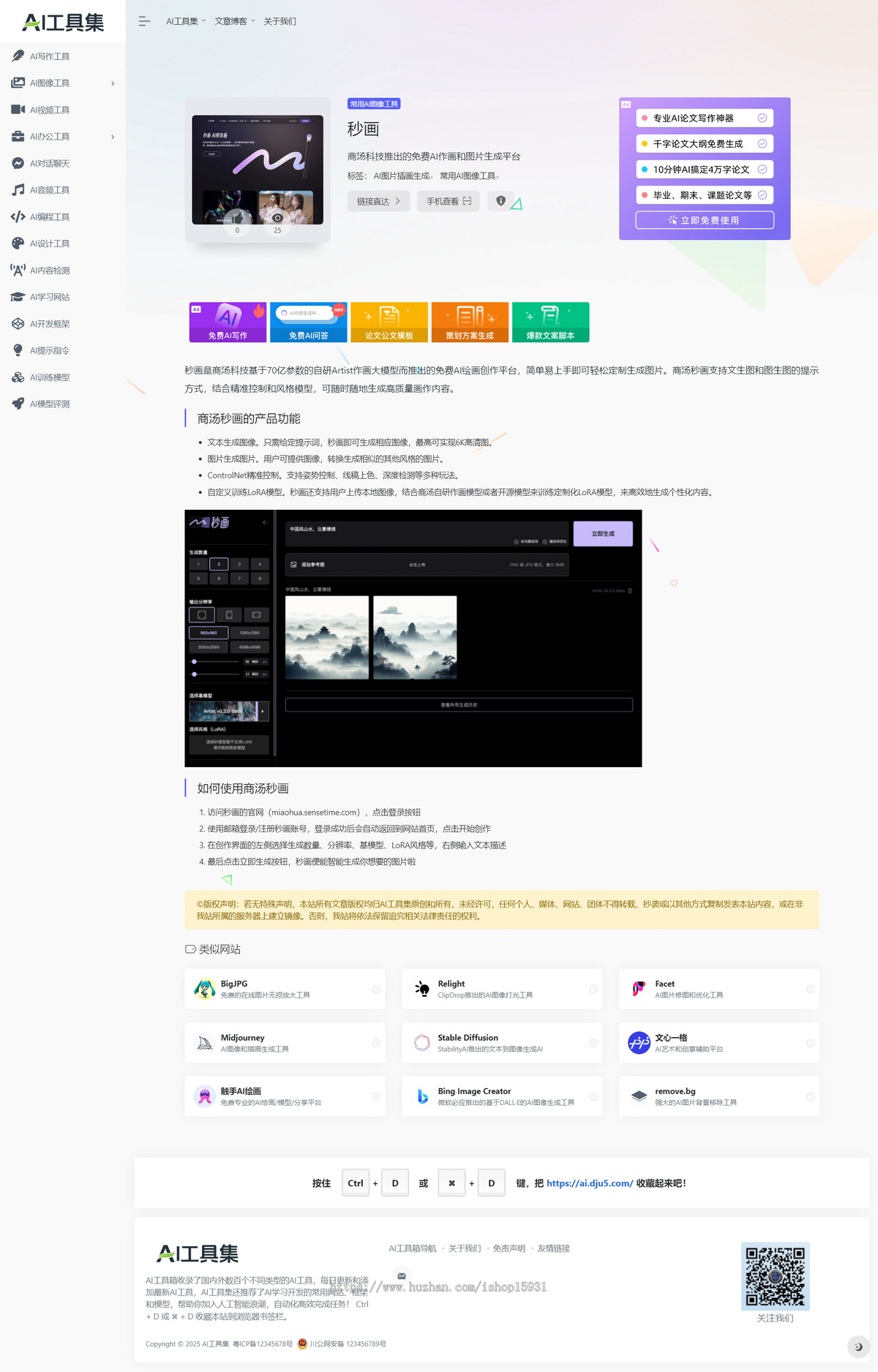Click the 关注我们 QR code image
The height and width of the screenshot is (1372, 878).
[x=776, y=1276]
